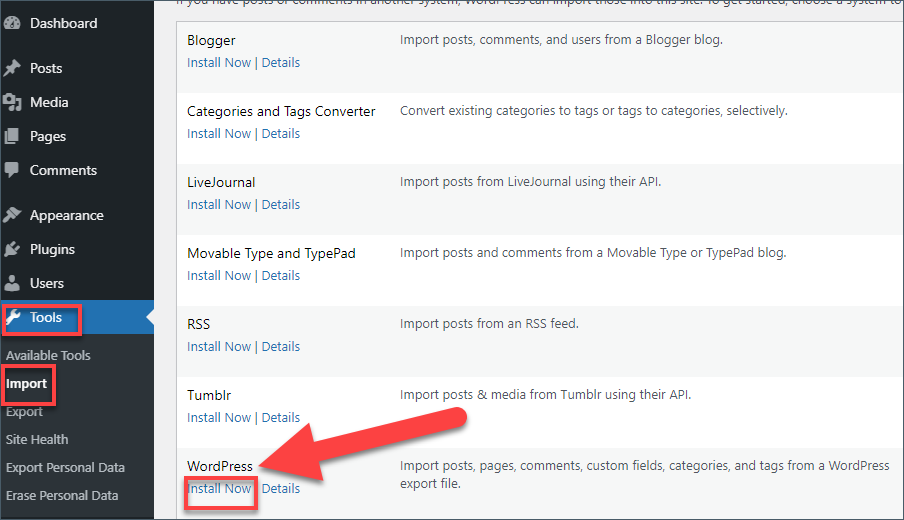
Task: Click the Tools wrench icon
Action: click(13, 317)
